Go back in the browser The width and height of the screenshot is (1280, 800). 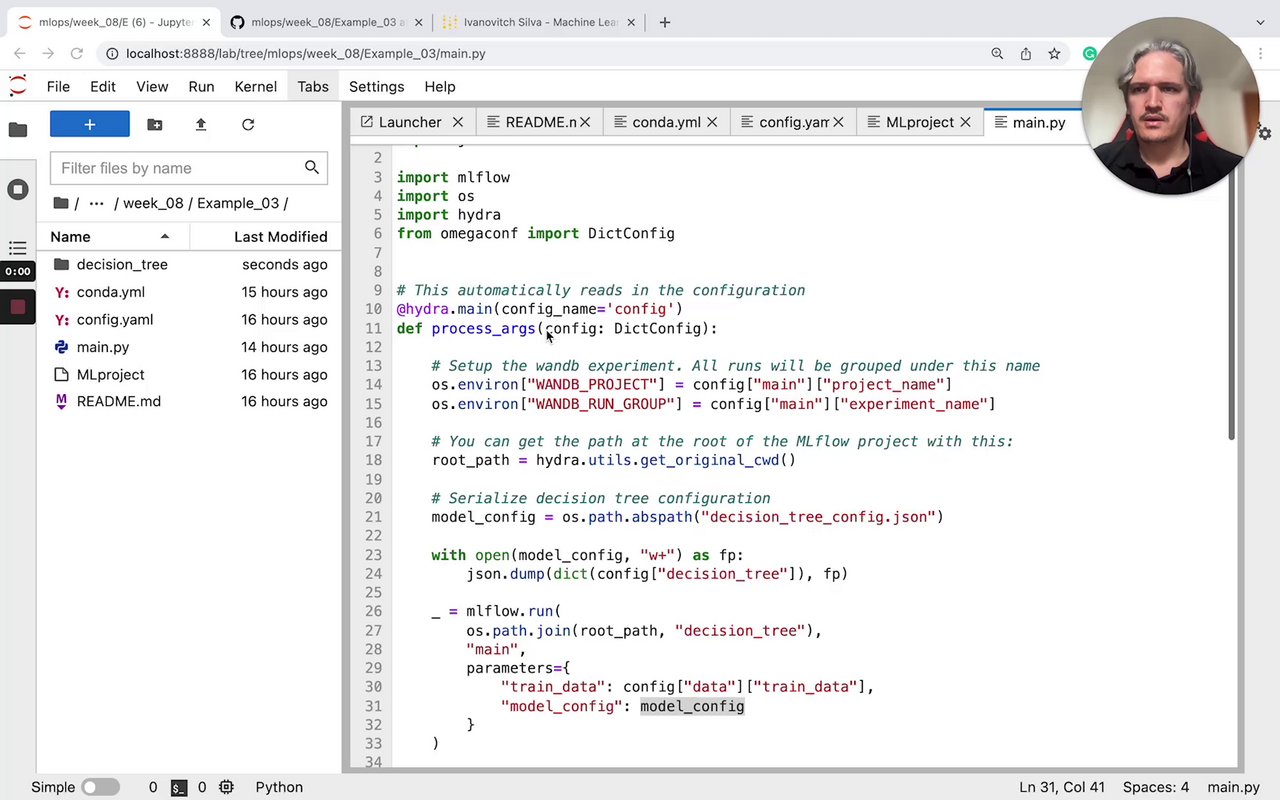pos(20,53)
